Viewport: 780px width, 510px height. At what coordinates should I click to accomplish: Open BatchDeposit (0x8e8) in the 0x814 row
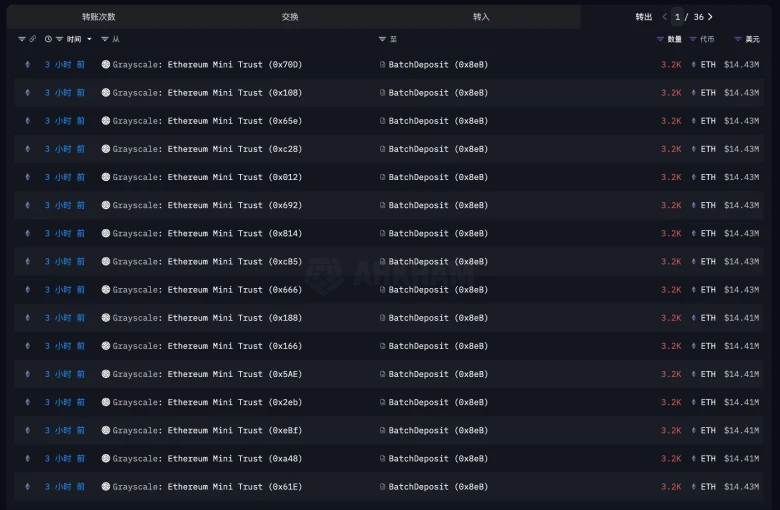(x=438, y=233)
